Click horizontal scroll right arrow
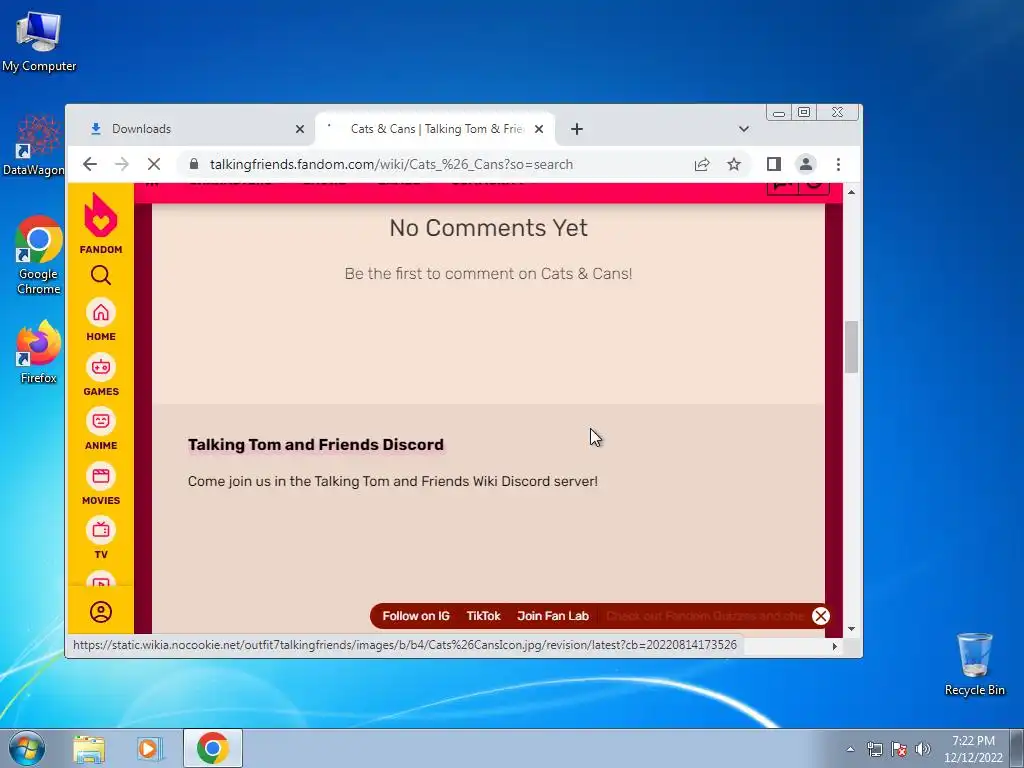Screen dimensions: 1024x768 click(x=835, y=646)
